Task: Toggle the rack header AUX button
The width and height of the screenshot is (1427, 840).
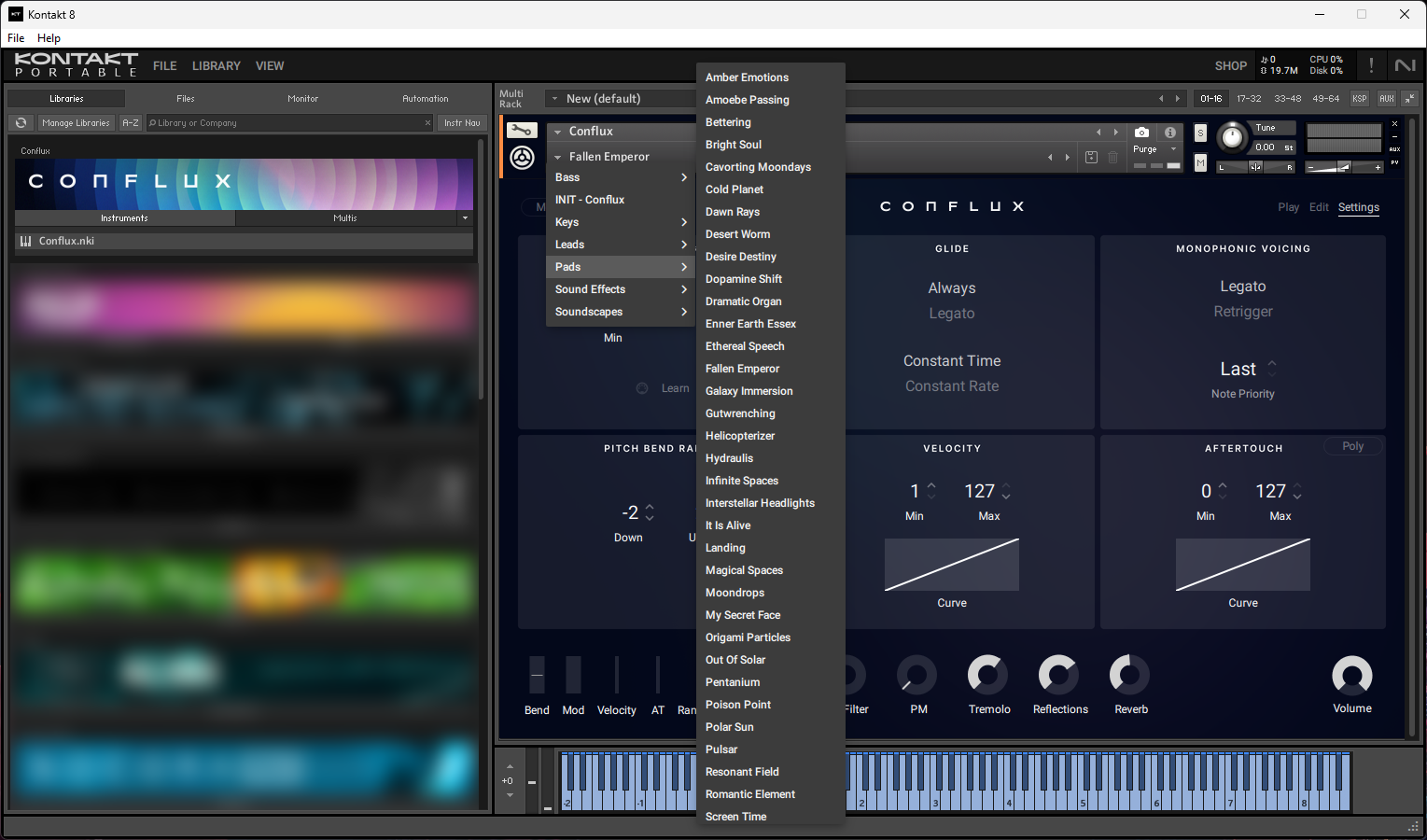Action: click(1387, 98)
